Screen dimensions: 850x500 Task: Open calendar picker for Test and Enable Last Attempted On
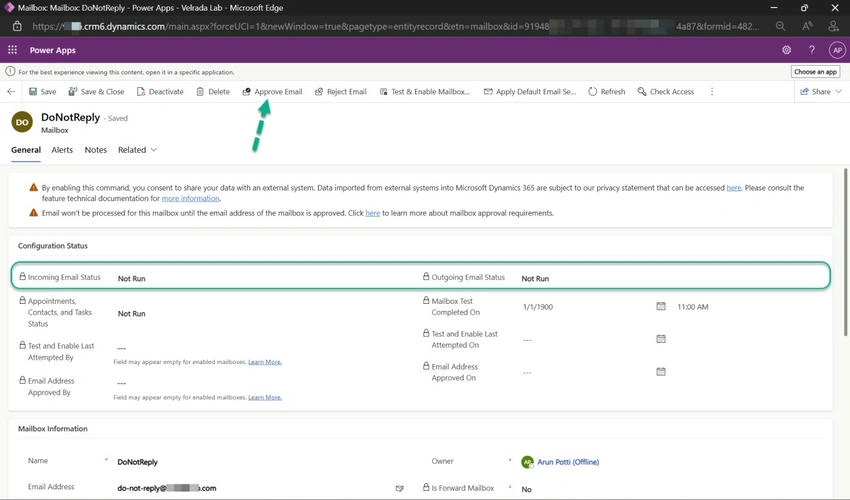click(661, 339)
